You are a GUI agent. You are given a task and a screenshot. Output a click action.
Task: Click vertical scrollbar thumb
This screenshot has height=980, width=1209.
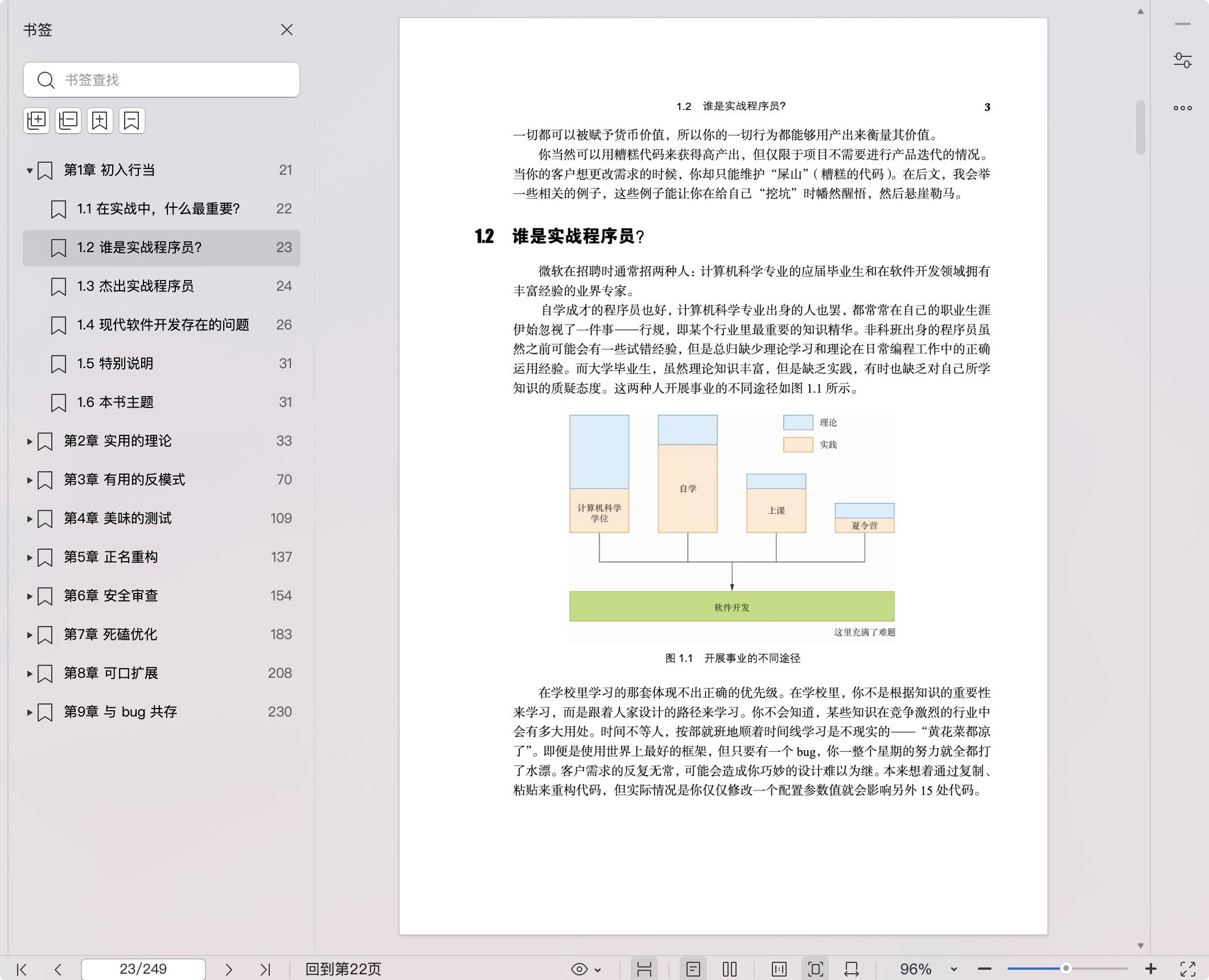(1140, 127)
